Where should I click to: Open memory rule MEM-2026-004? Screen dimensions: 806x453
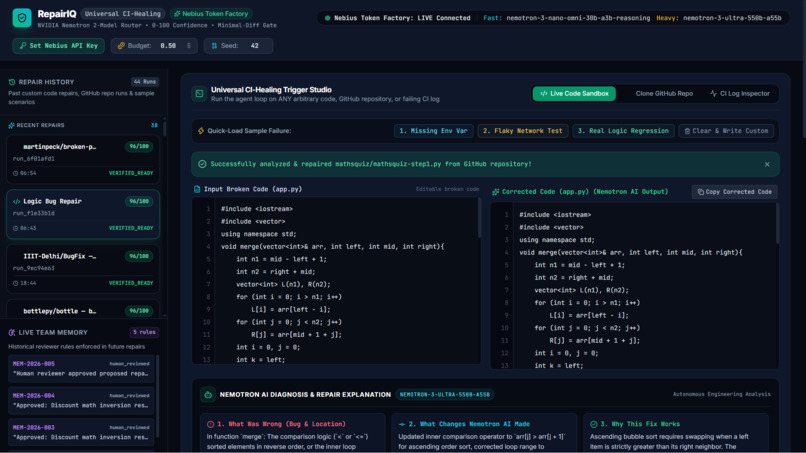pos(81,401)
